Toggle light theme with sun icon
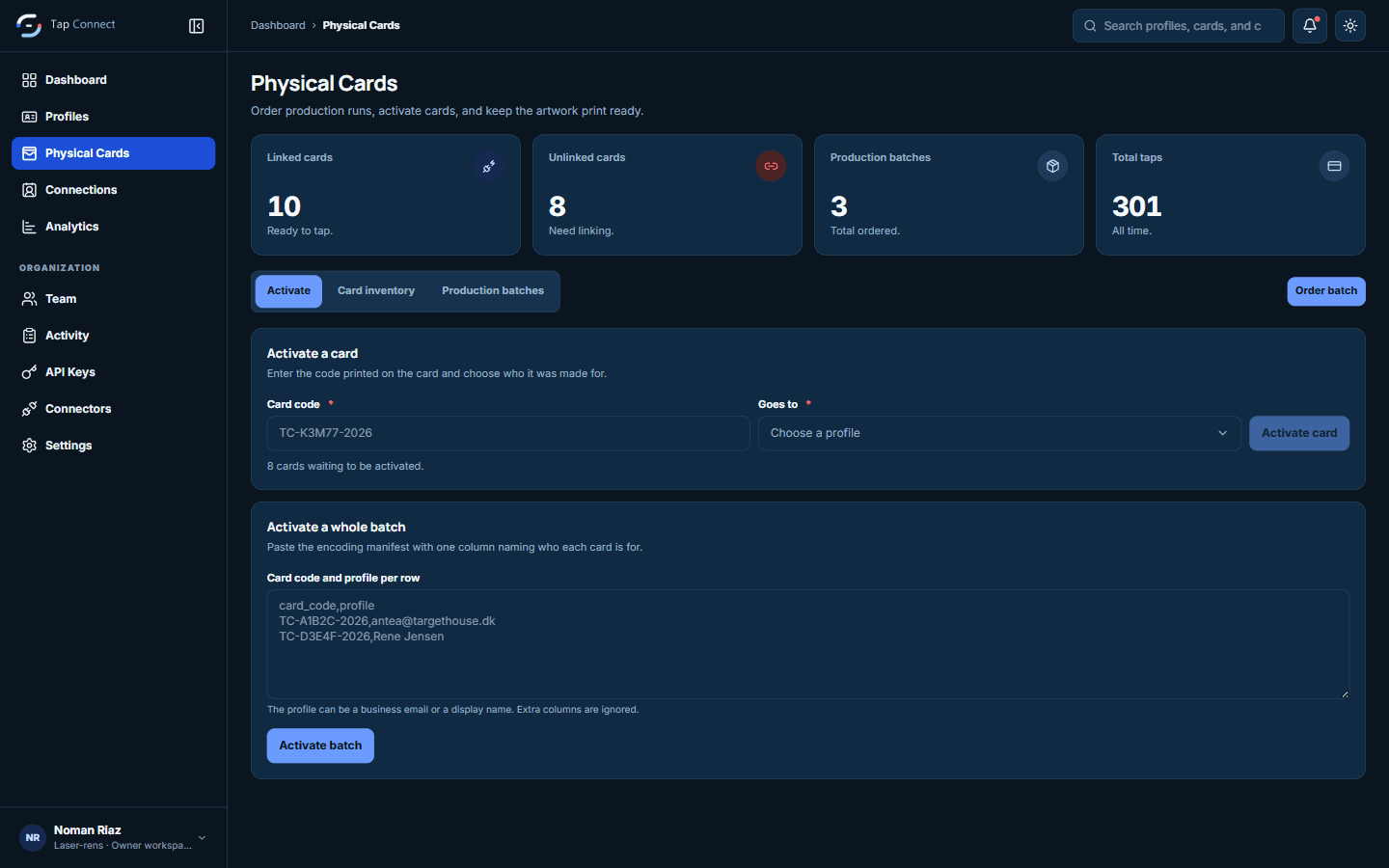 point(1350,26)
